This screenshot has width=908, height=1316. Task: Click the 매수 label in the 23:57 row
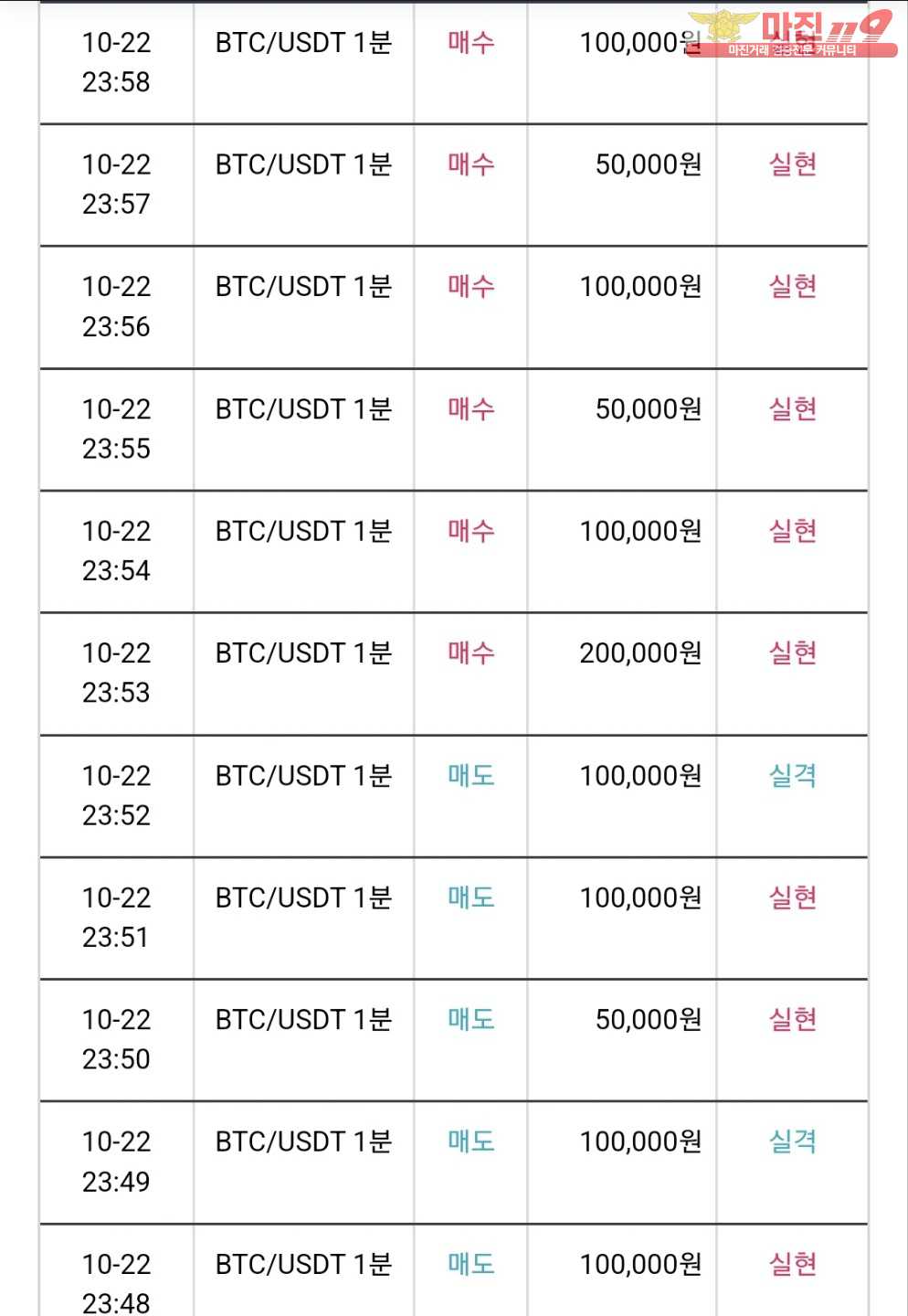pyautogui.click(x=471, y=164)
